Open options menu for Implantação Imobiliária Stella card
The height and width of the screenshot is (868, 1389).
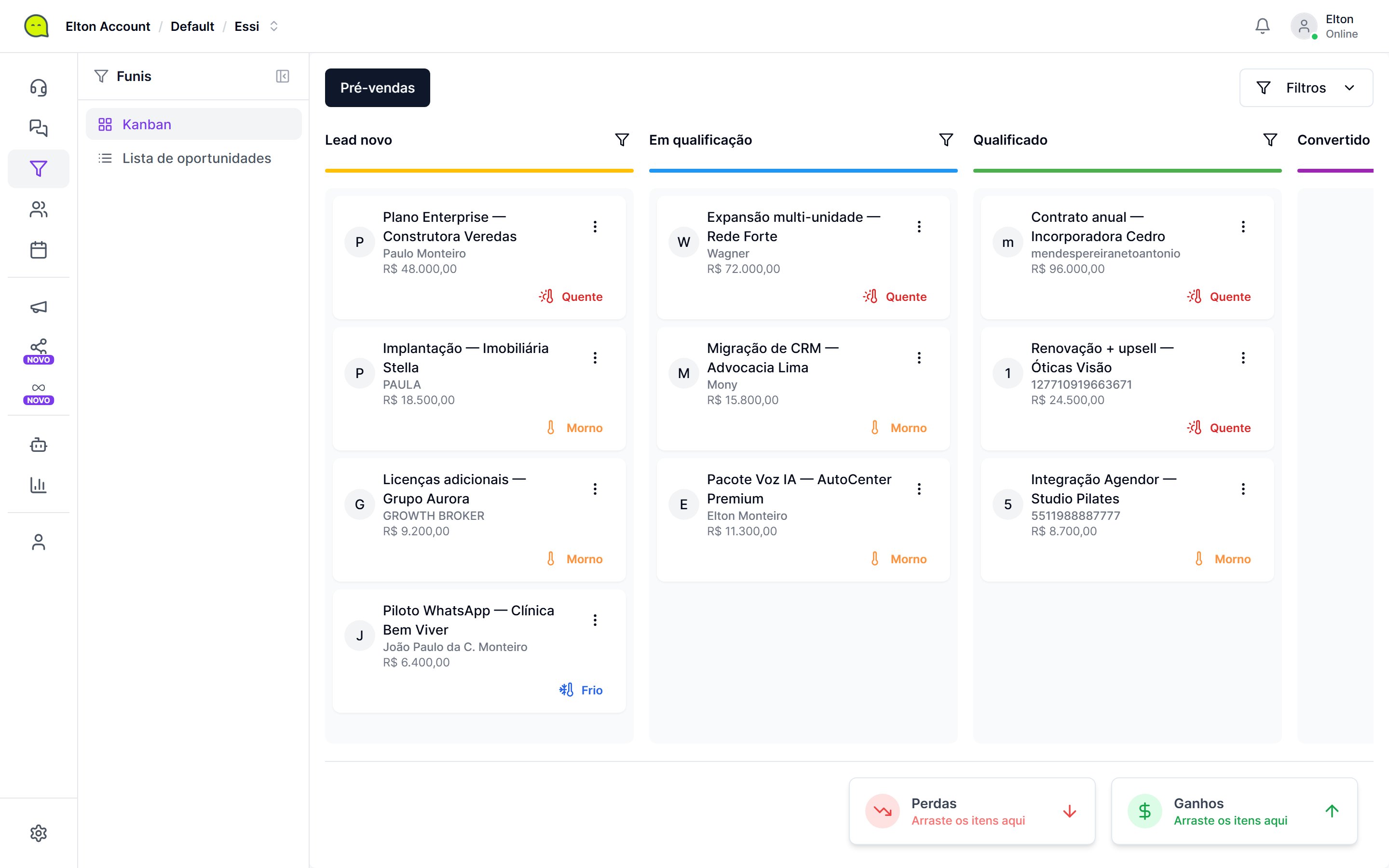(x=595, y=358)
